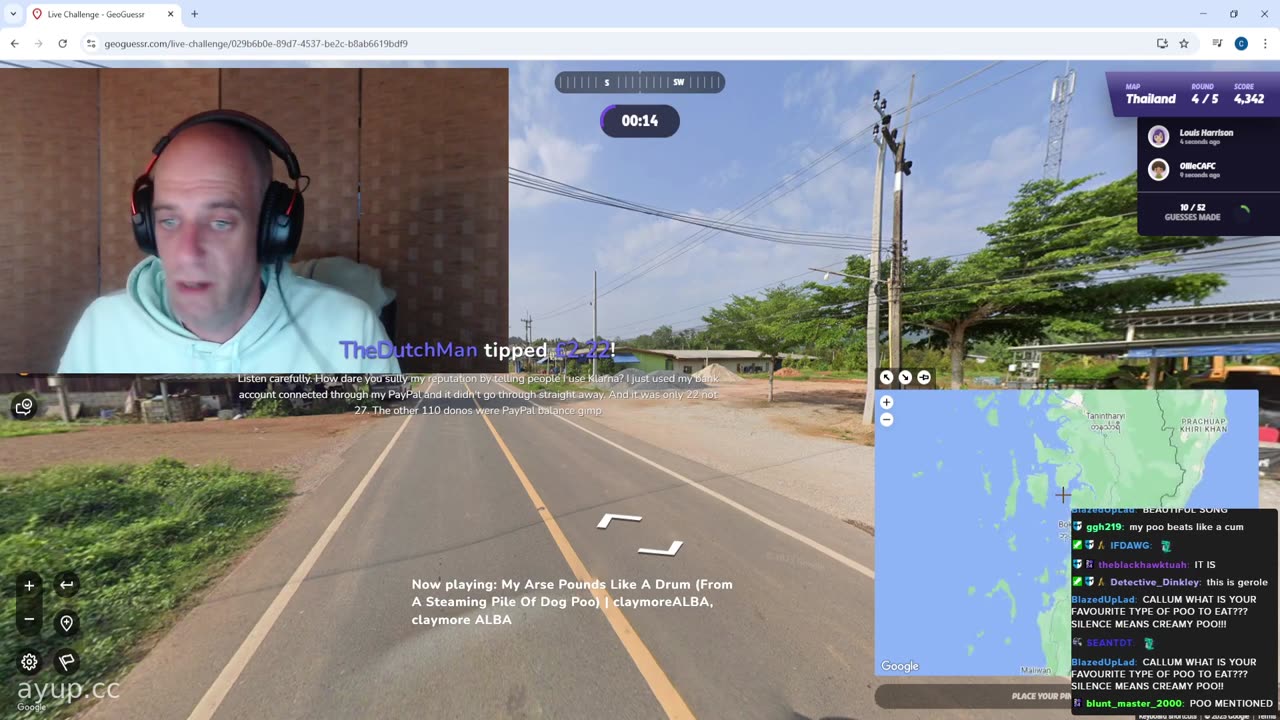The width and height of the screenshot is (1280, 720).
Task: Move forward along the road arrow
Action: coord(620,520)
